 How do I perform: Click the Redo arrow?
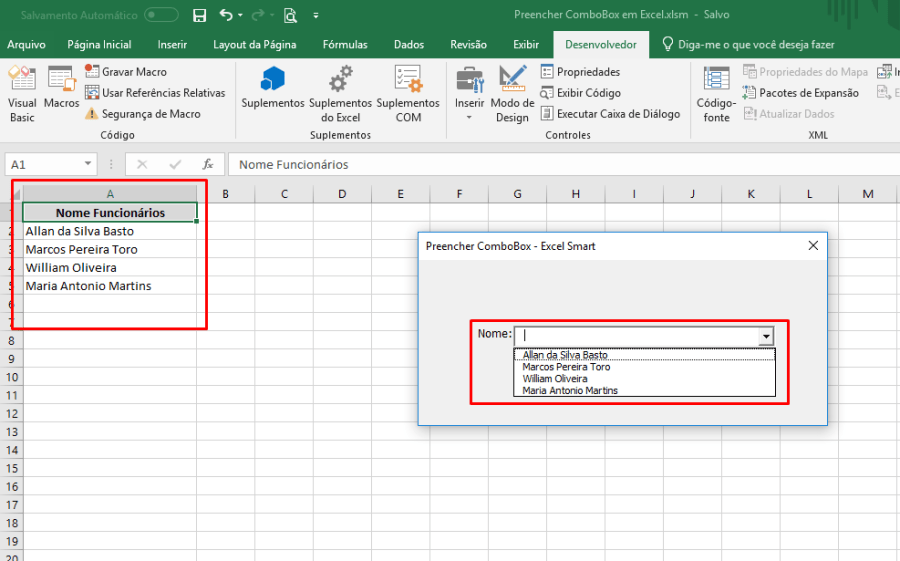tap(258, 16)
